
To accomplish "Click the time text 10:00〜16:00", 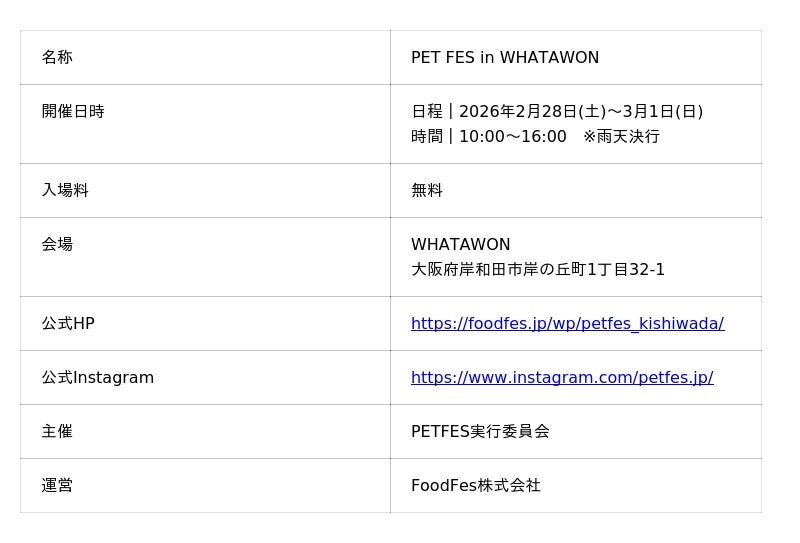I will click(x=512, y=137).
